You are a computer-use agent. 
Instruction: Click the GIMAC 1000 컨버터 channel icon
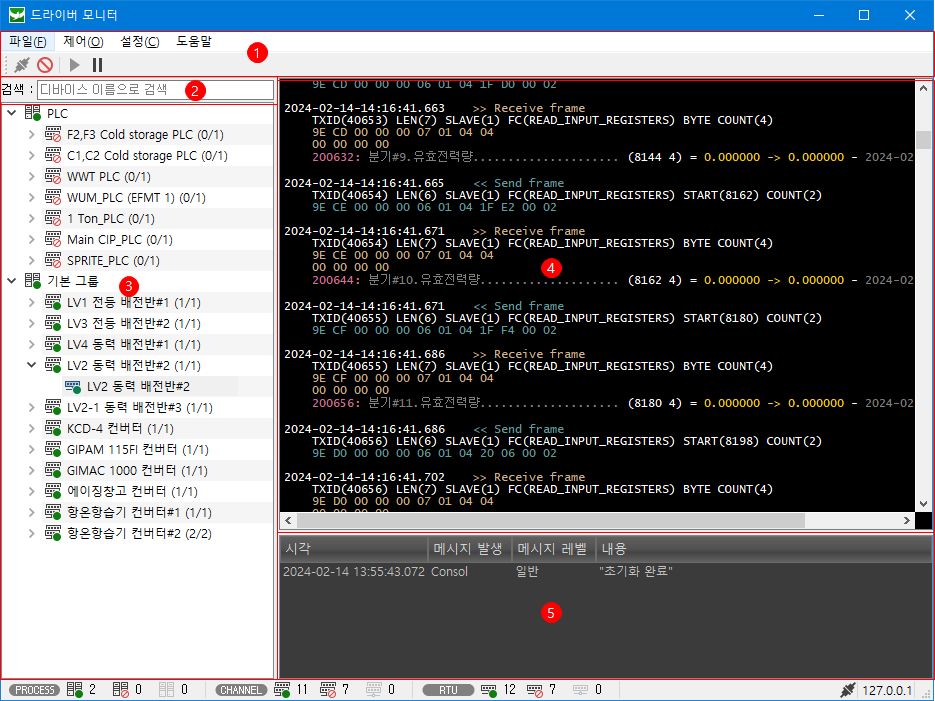tap(53, 470)
